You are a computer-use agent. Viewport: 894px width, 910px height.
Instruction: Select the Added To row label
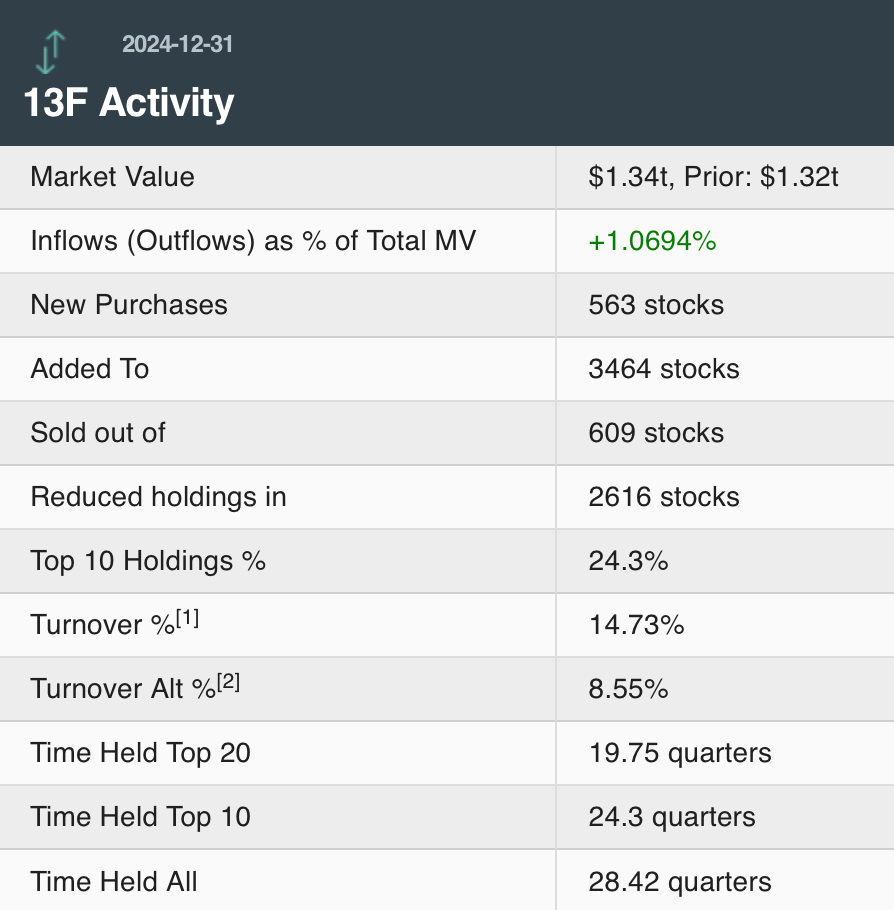pyautogui.click(x=90, y=369)
